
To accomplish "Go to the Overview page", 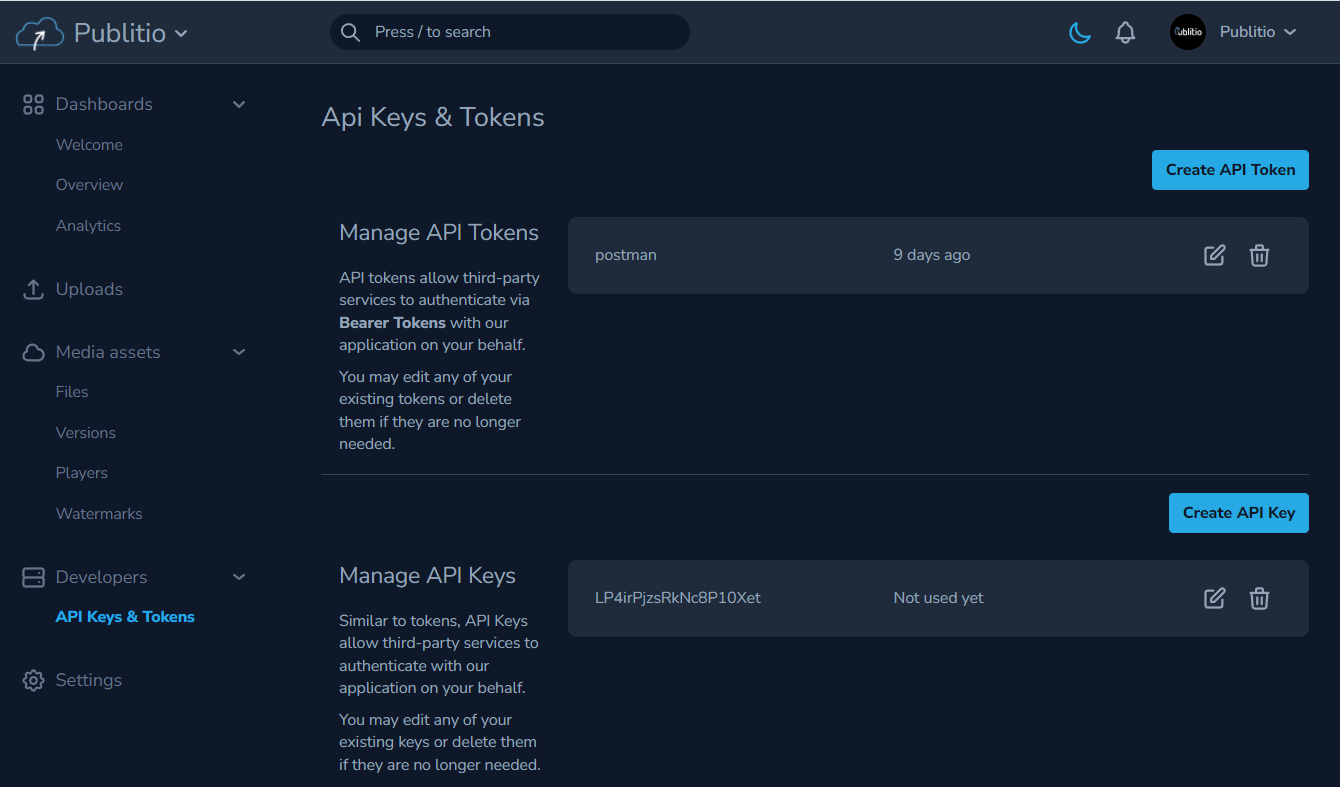I will point(89,185).
